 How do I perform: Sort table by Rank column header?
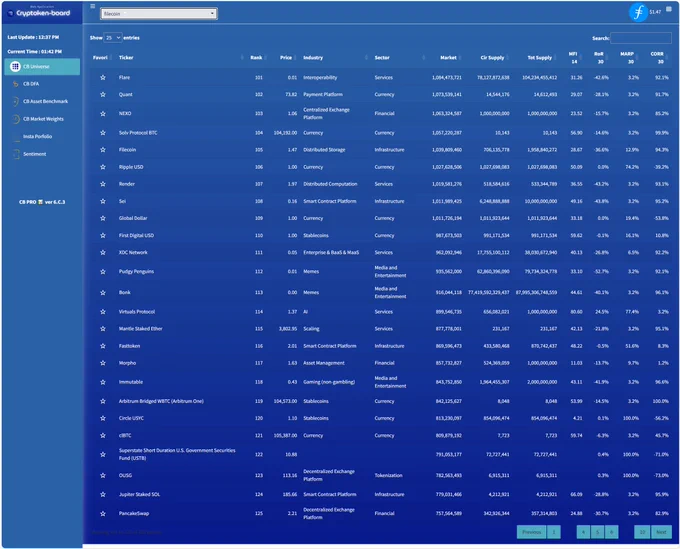point(257,58)
